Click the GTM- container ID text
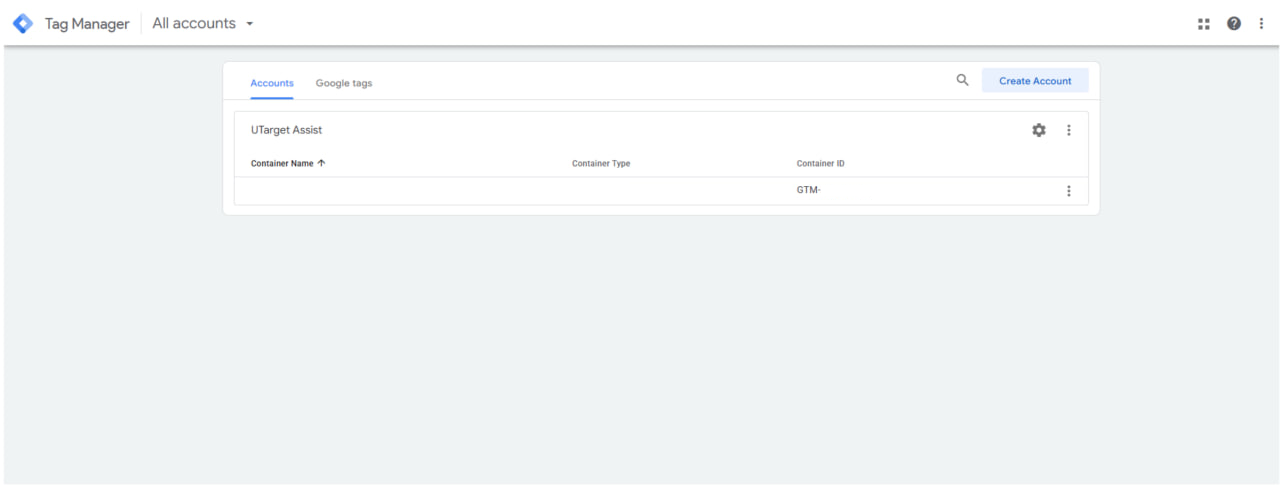This screenshot has height=488, width=1280. click(808, 191)
